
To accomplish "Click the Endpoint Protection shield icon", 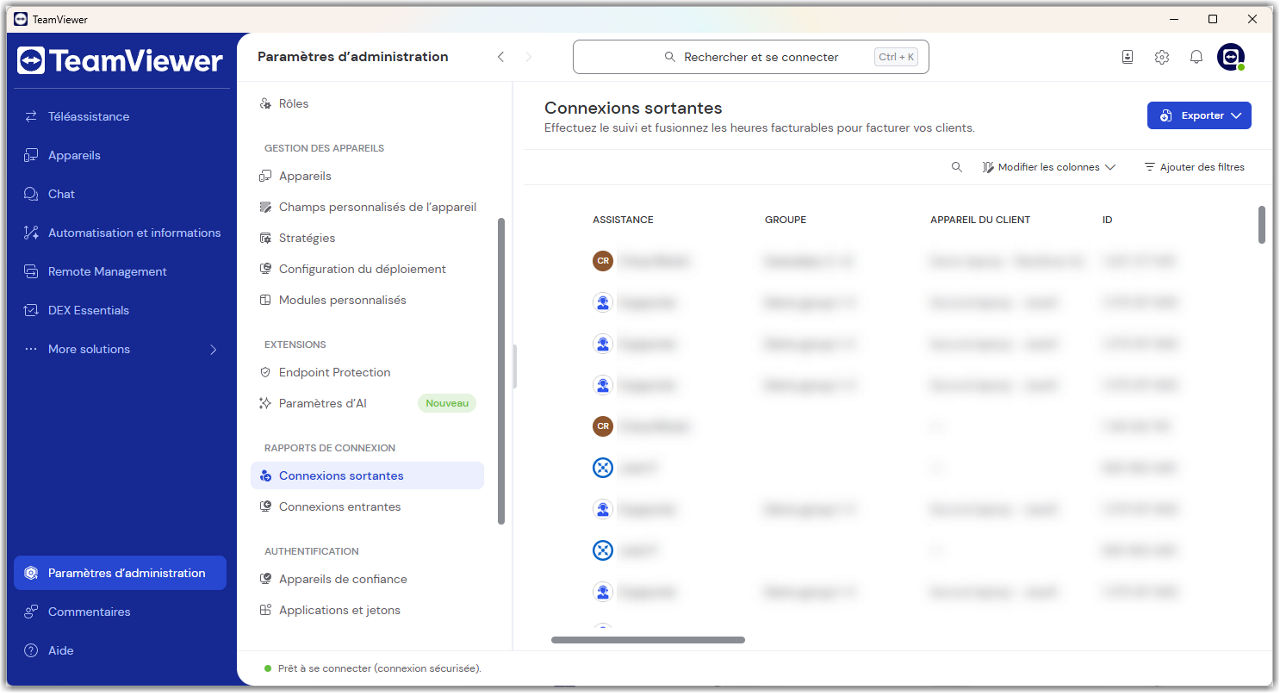I will [x=265, y=372].
